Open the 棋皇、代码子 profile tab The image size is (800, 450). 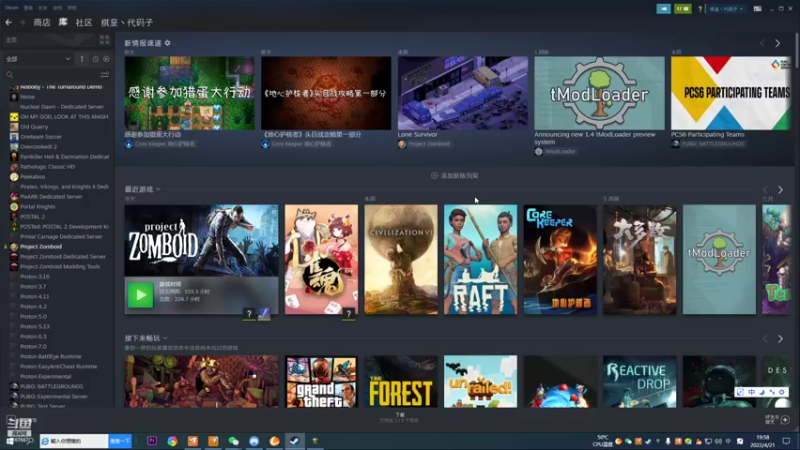[127, 22]
